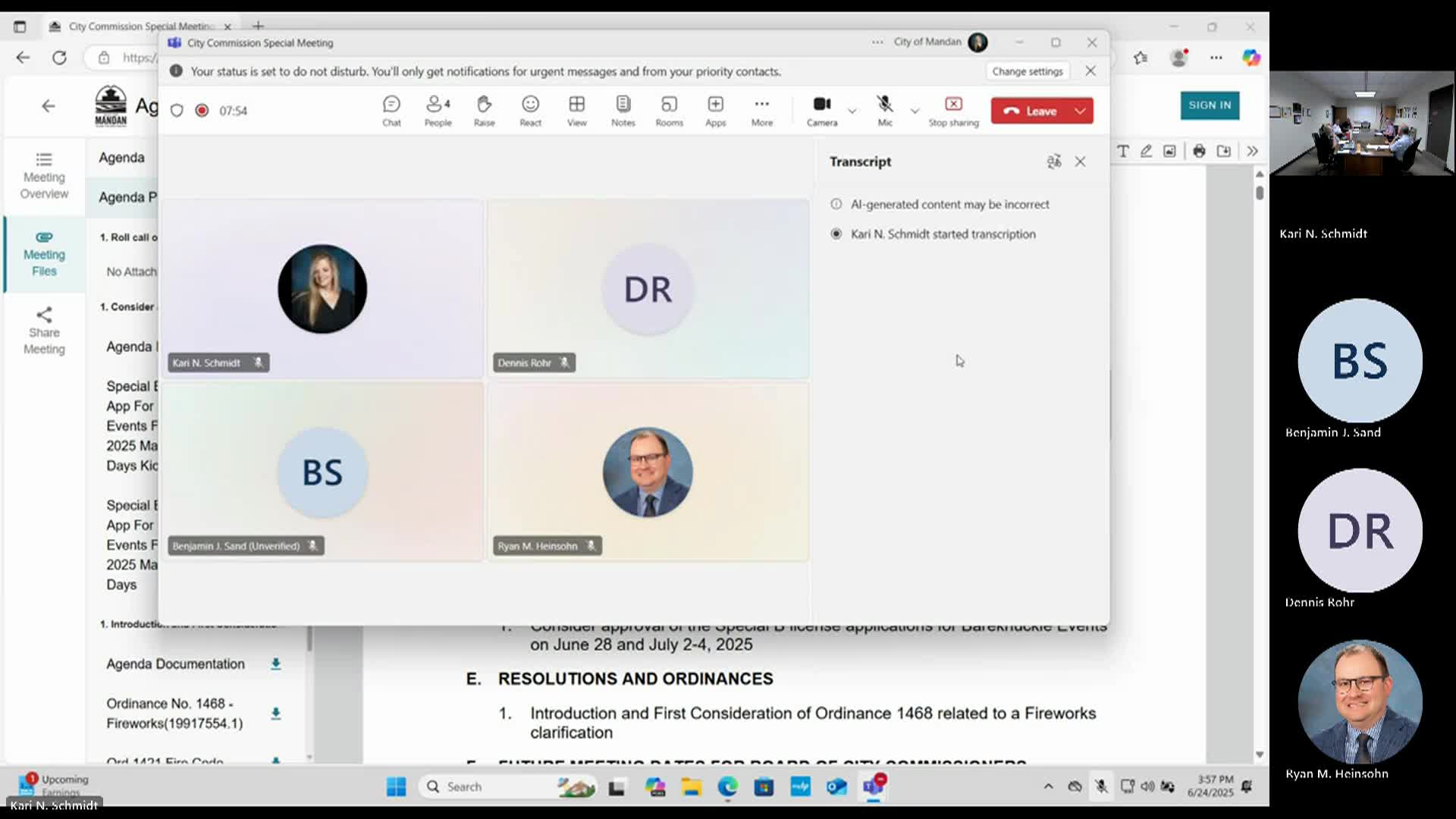Click the recording indicator icon
The width and height of the screenshot is (1456, 819).
pyautogui.click(x=202, y=111)
